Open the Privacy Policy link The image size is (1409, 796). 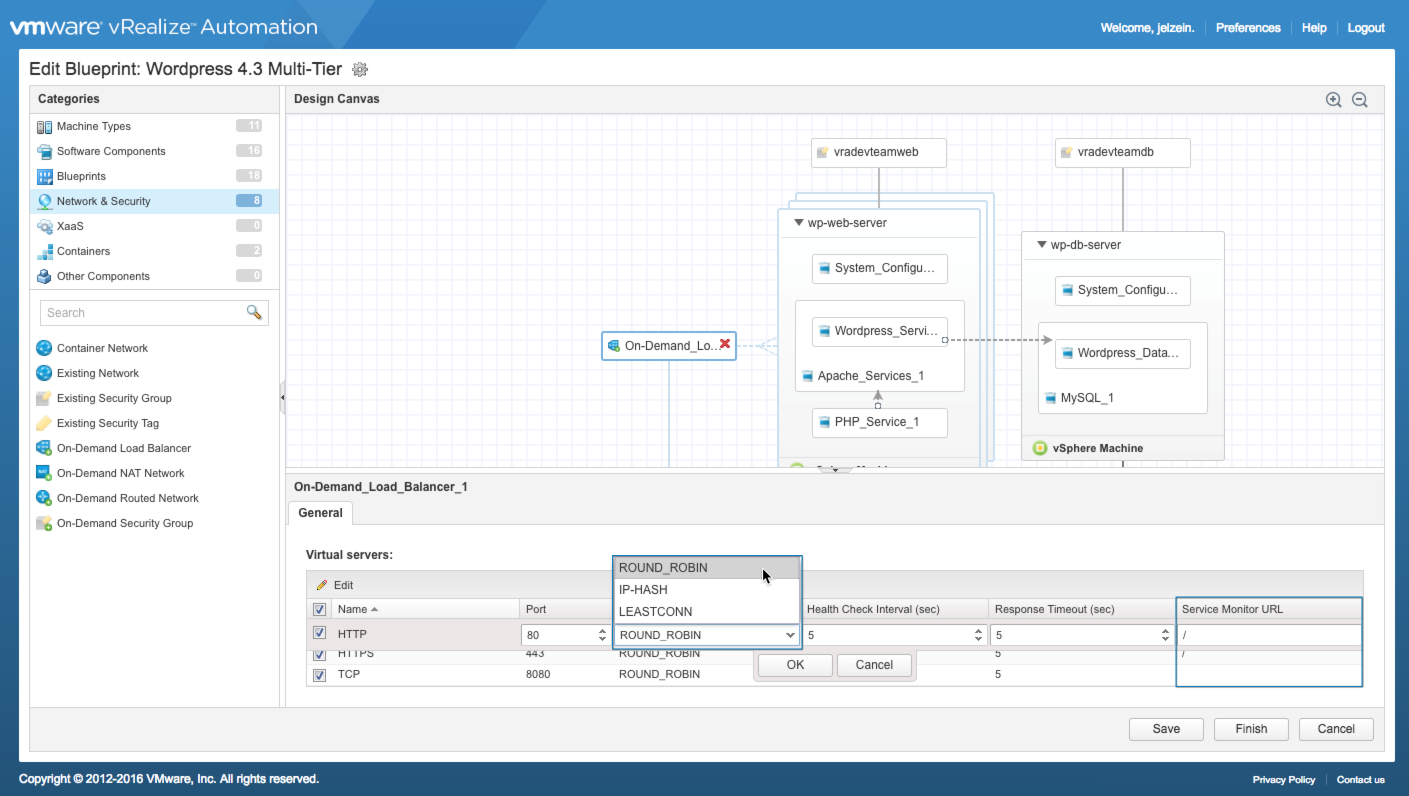pos(1284,780)
